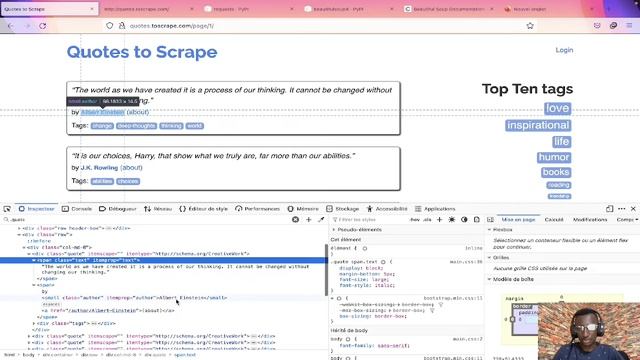Screen dimensions: 640x360
Task: Switch to the Débogueur panel
Action: point(118,209)
